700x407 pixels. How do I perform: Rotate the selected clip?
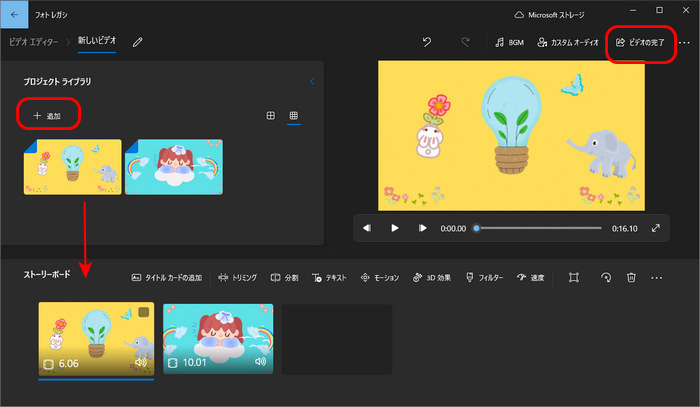tap(606, 278)
